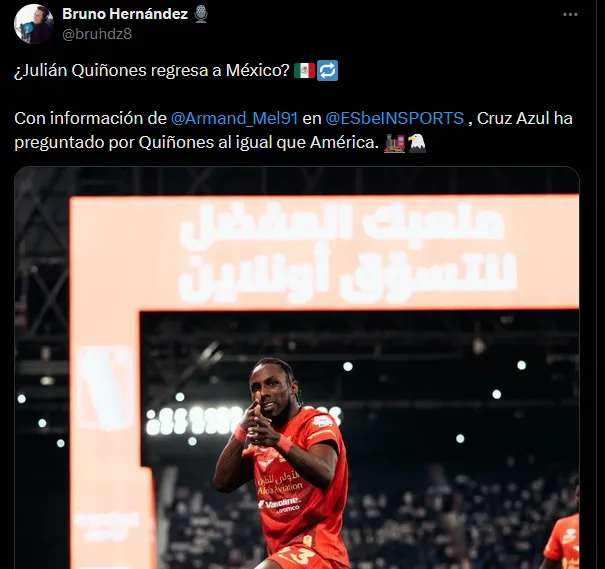The width and height of the screenshot is (605, 569).
Task: Click the Valvoline sponsor logo on jersey
Action: point(280,504)
